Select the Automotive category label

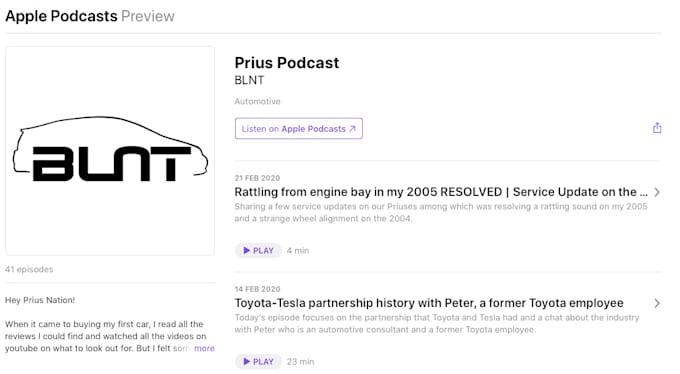[x=258, y=101]
